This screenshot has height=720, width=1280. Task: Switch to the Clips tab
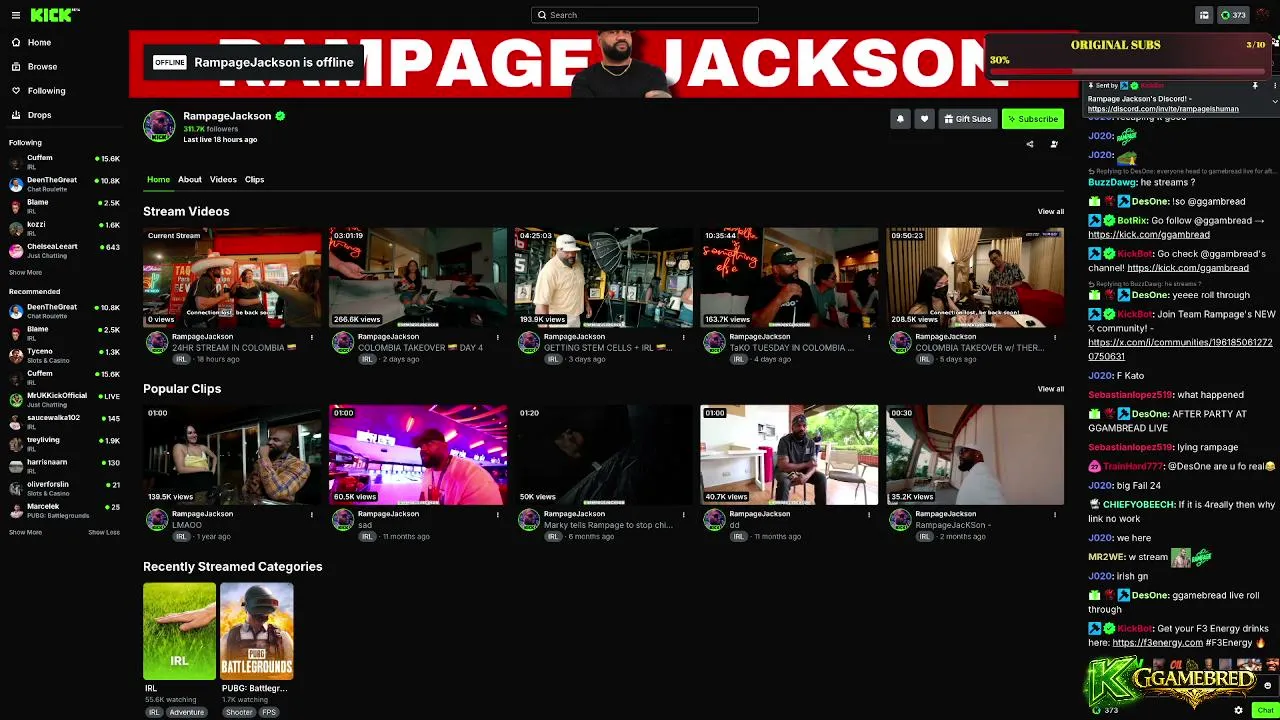pyautogui.click(x=255, y=180)
